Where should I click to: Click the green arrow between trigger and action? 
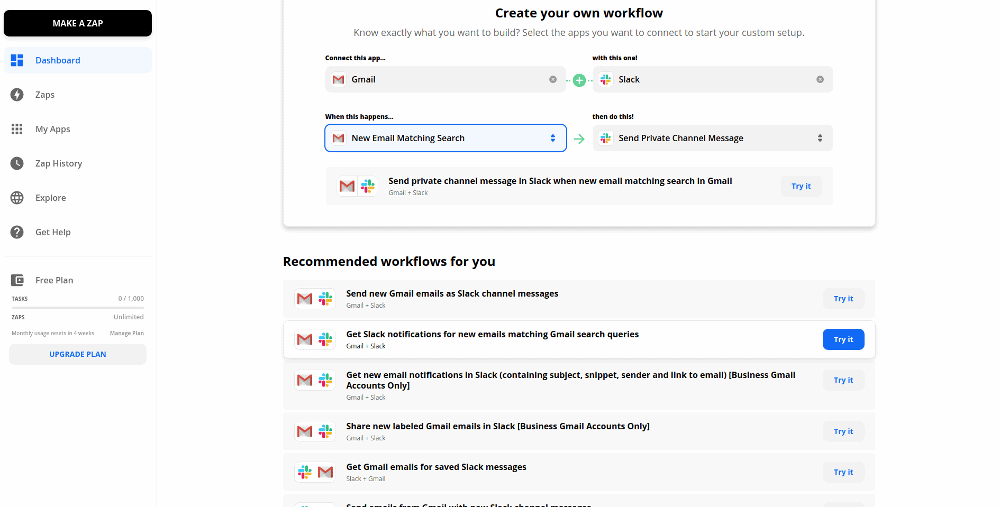point(579,139)
